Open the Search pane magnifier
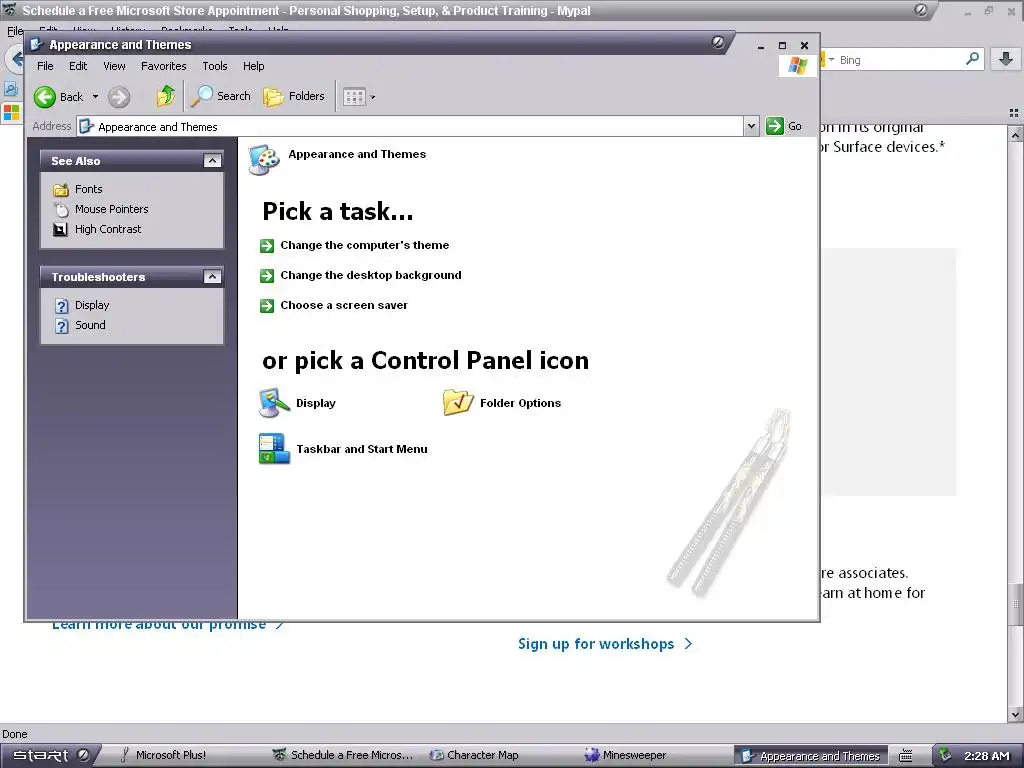Image resolution: width=1024 pixels, height=768 pixels. (x=221, y=96)
